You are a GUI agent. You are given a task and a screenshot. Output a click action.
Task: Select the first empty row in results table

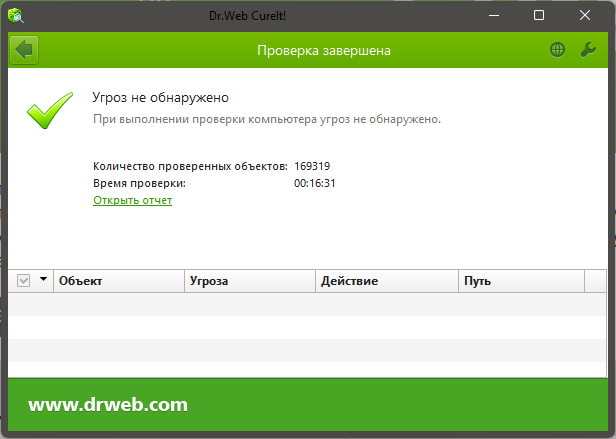[308, 304]
